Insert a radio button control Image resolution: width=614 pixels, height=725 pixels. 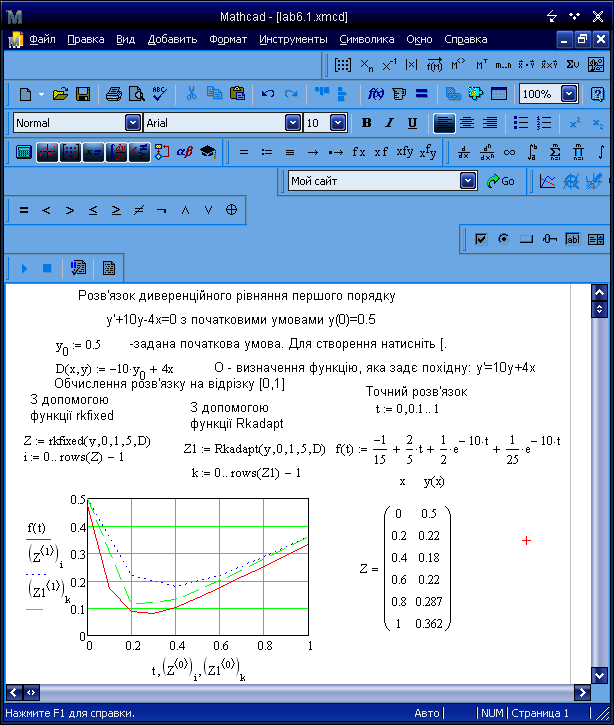[x=503, y=239]
